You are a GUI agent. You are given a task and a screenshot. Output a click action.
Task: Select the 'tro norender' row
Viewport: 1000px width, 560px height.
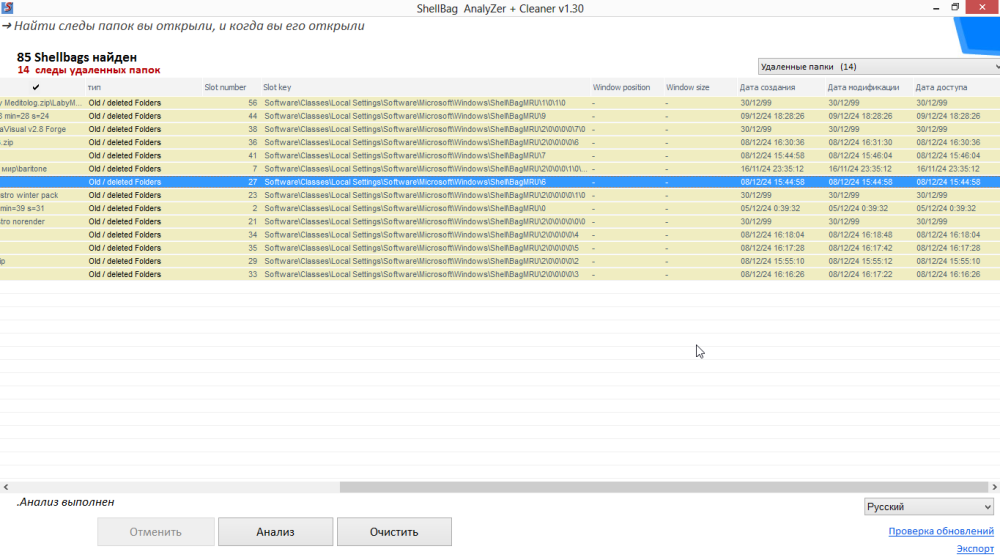coord(500,221)
